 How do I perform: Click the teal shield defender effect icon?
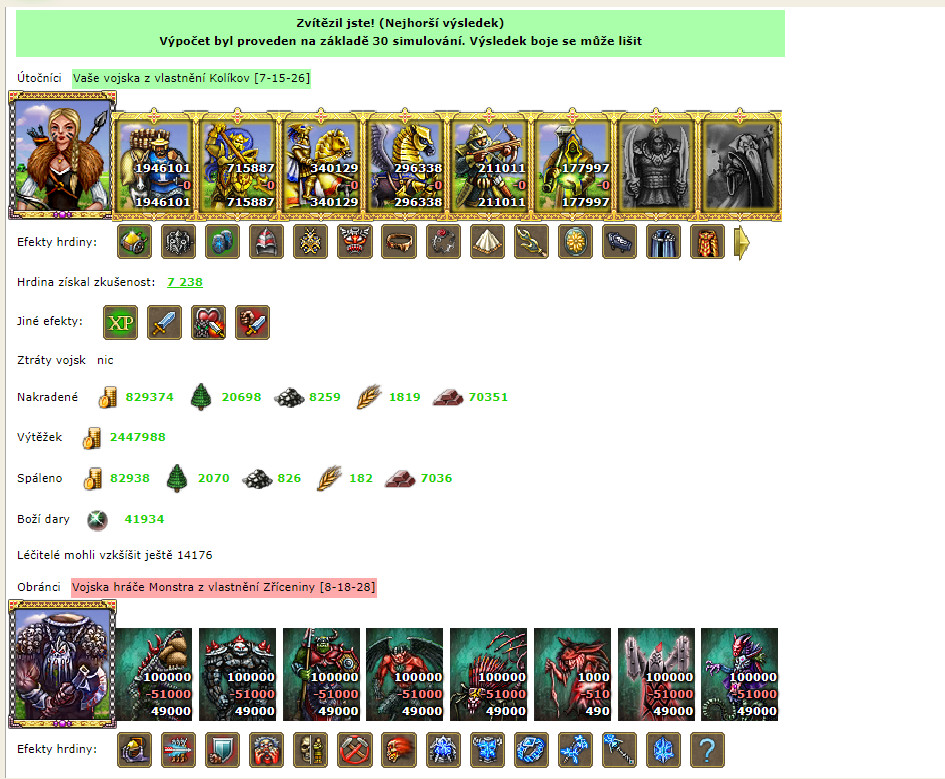222,749
